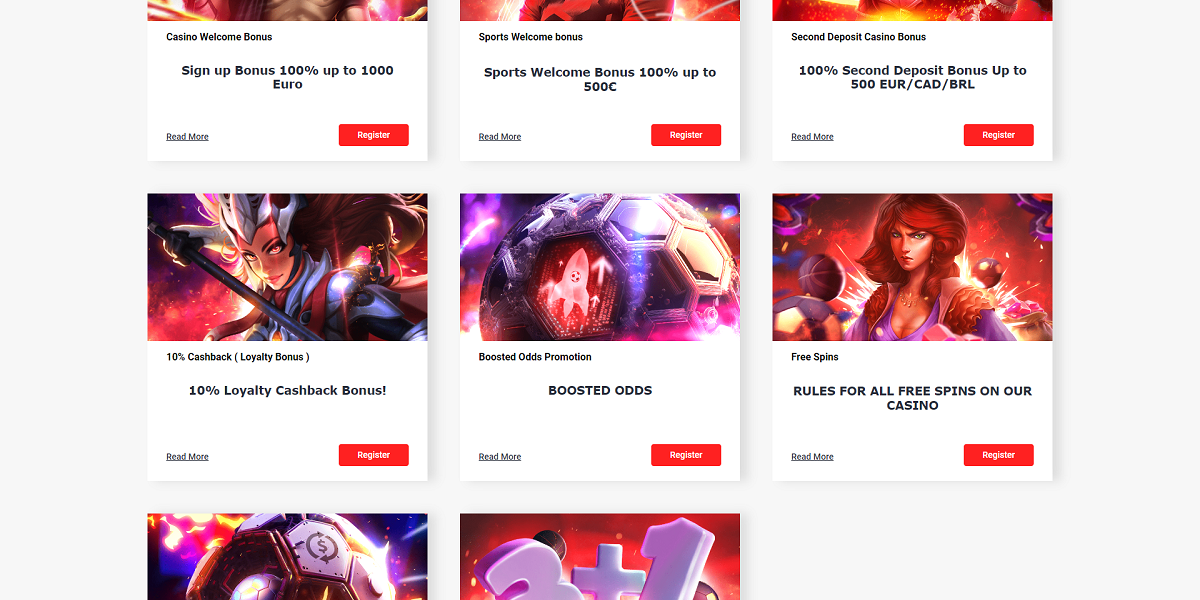Click Register under Free Spins card

click(999, 455)
